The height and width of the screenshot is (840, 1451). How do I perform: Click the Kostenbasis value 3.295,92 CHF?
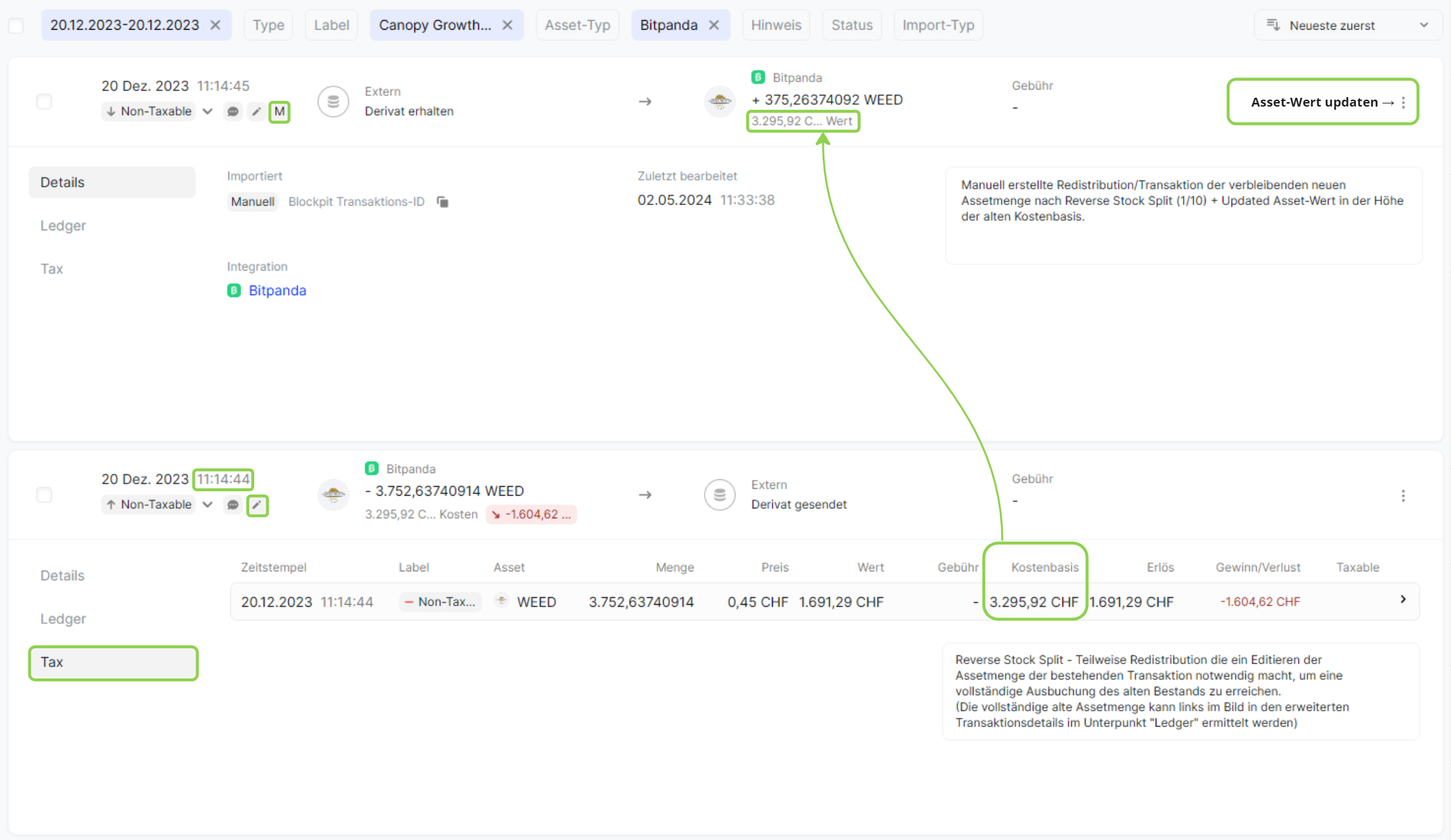1033,602
